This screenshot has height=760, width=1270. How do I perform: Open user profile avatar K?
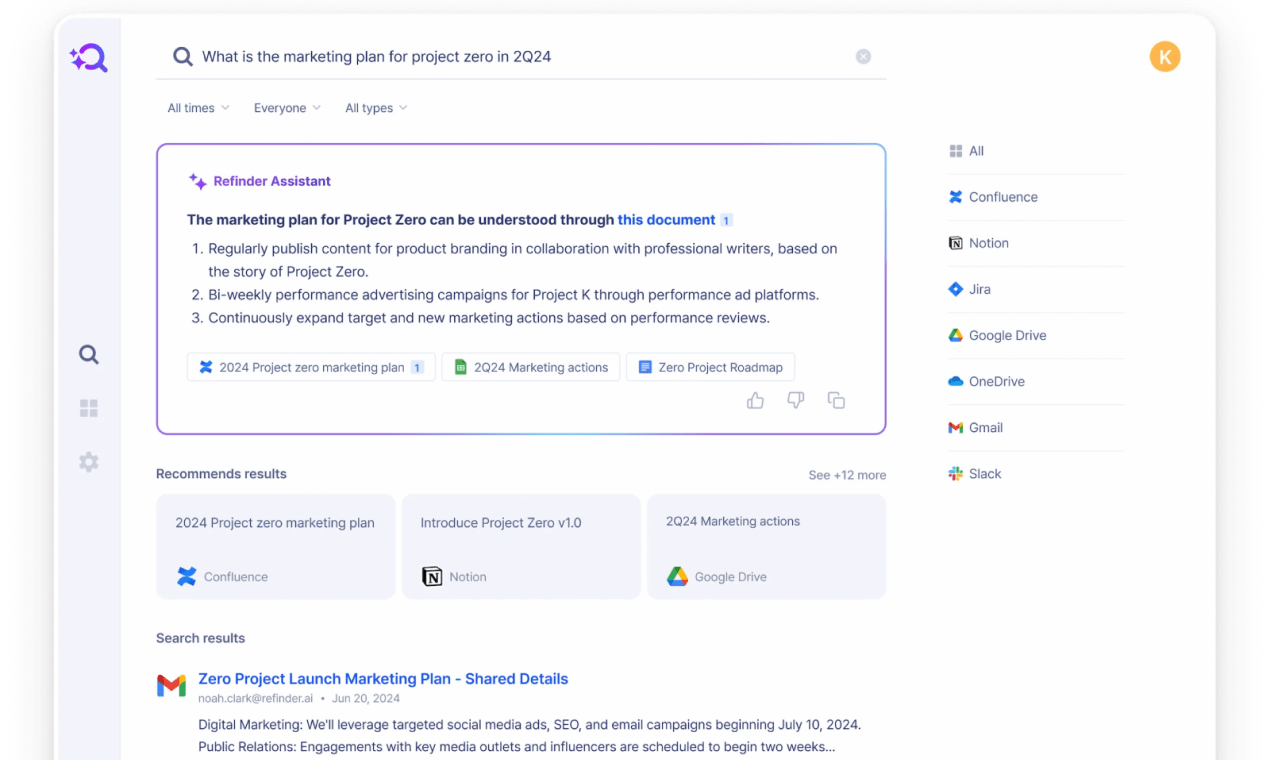(1165, 57)
